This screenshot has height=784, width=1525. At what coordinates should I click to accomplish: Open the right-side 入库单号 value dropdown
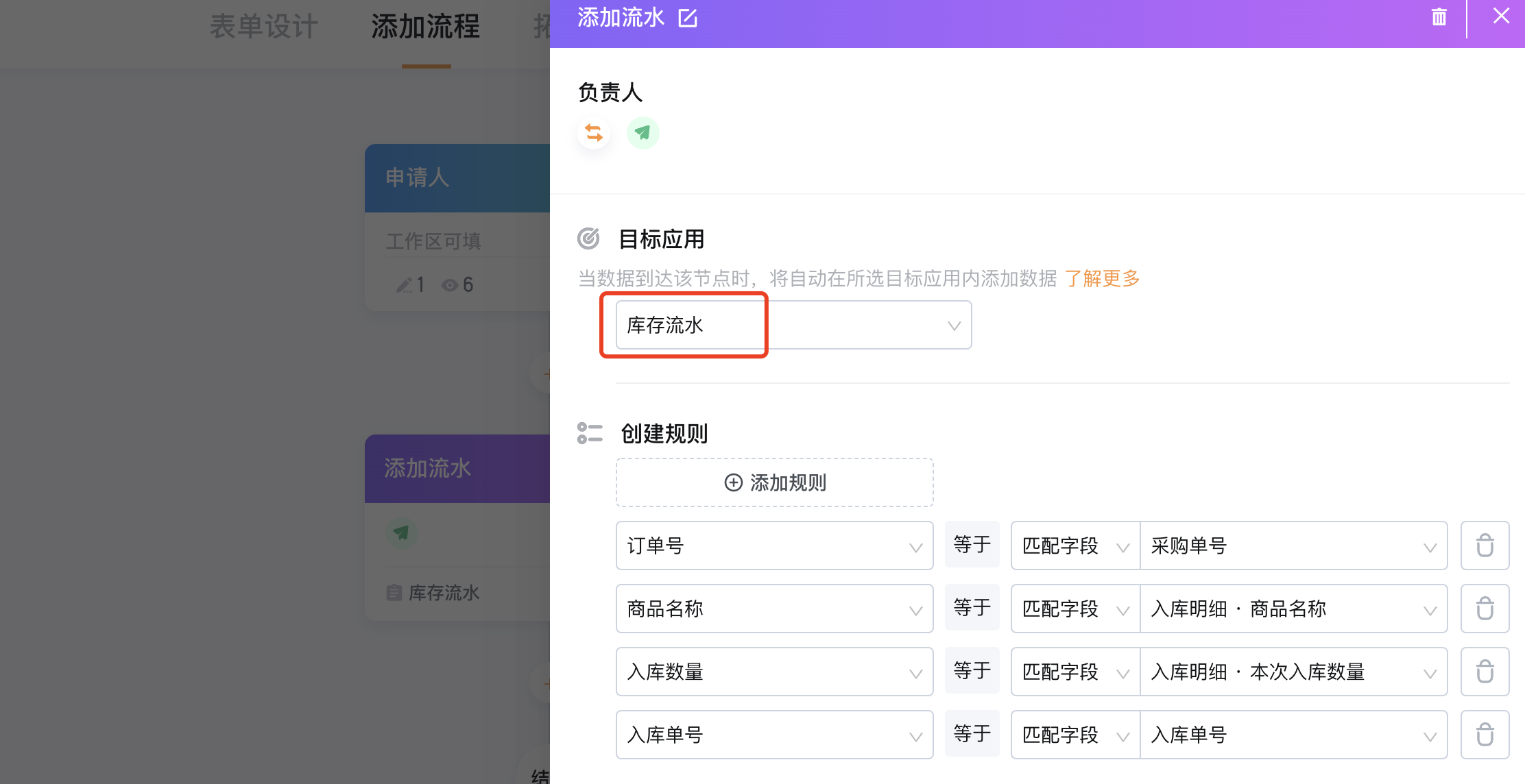click(1294, 735)
